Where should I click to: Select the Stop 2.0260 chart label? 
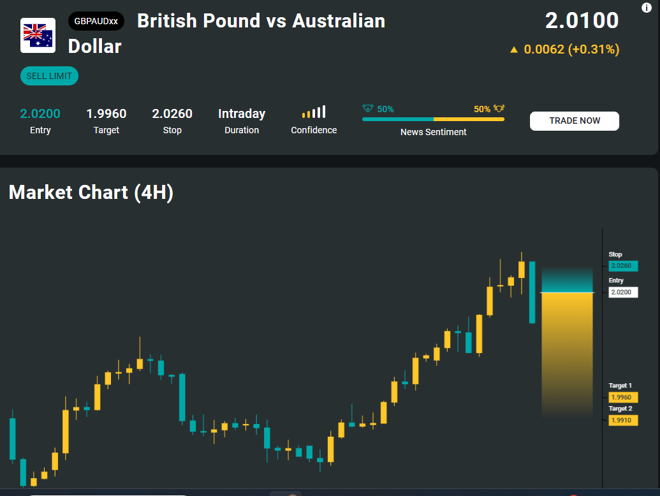(623, 266)
